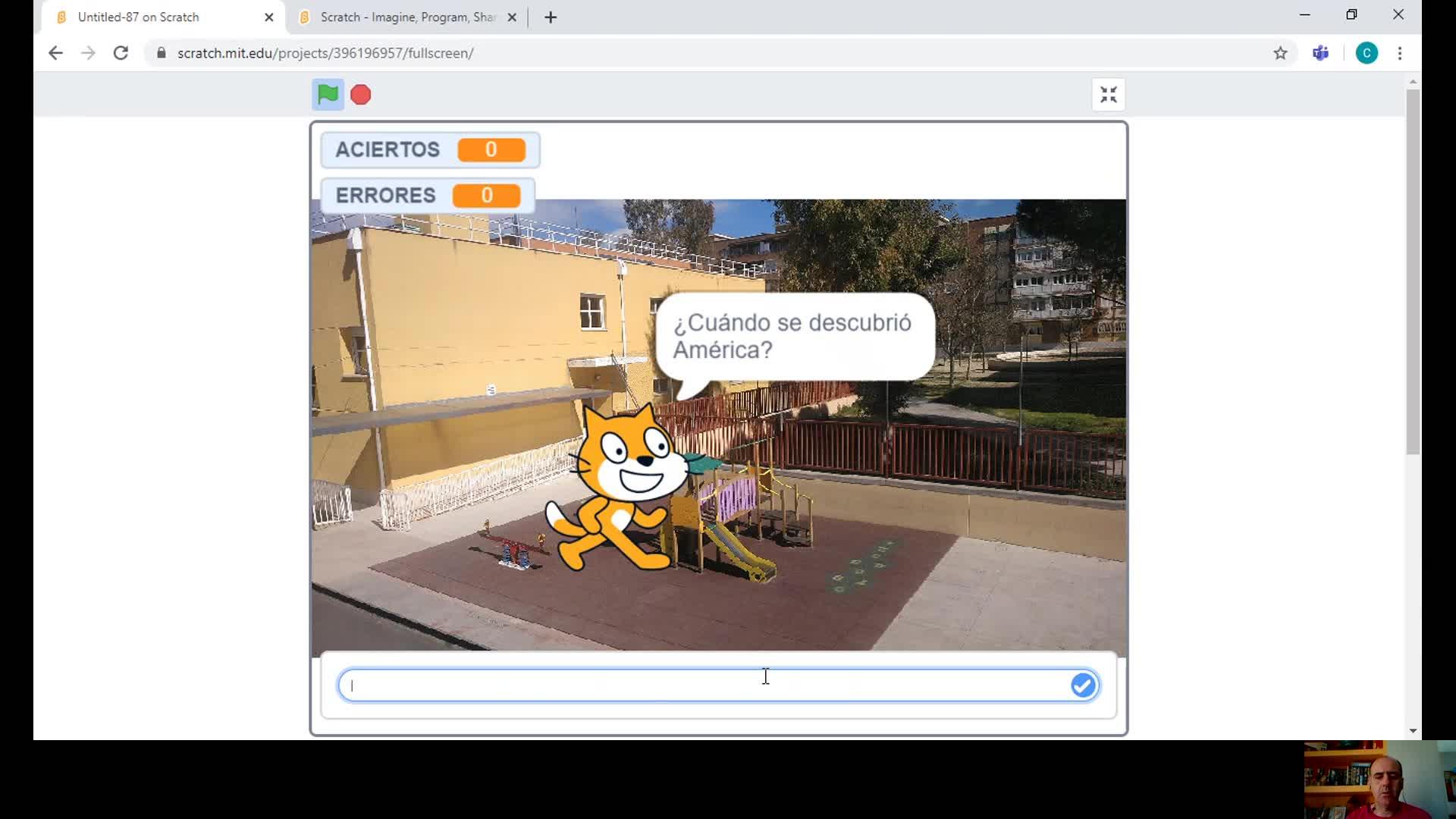Open a new browser tab
Image resolution: width=1456 pixels, height=819 pixels.
pyautogui.click(x=551, y=17)
